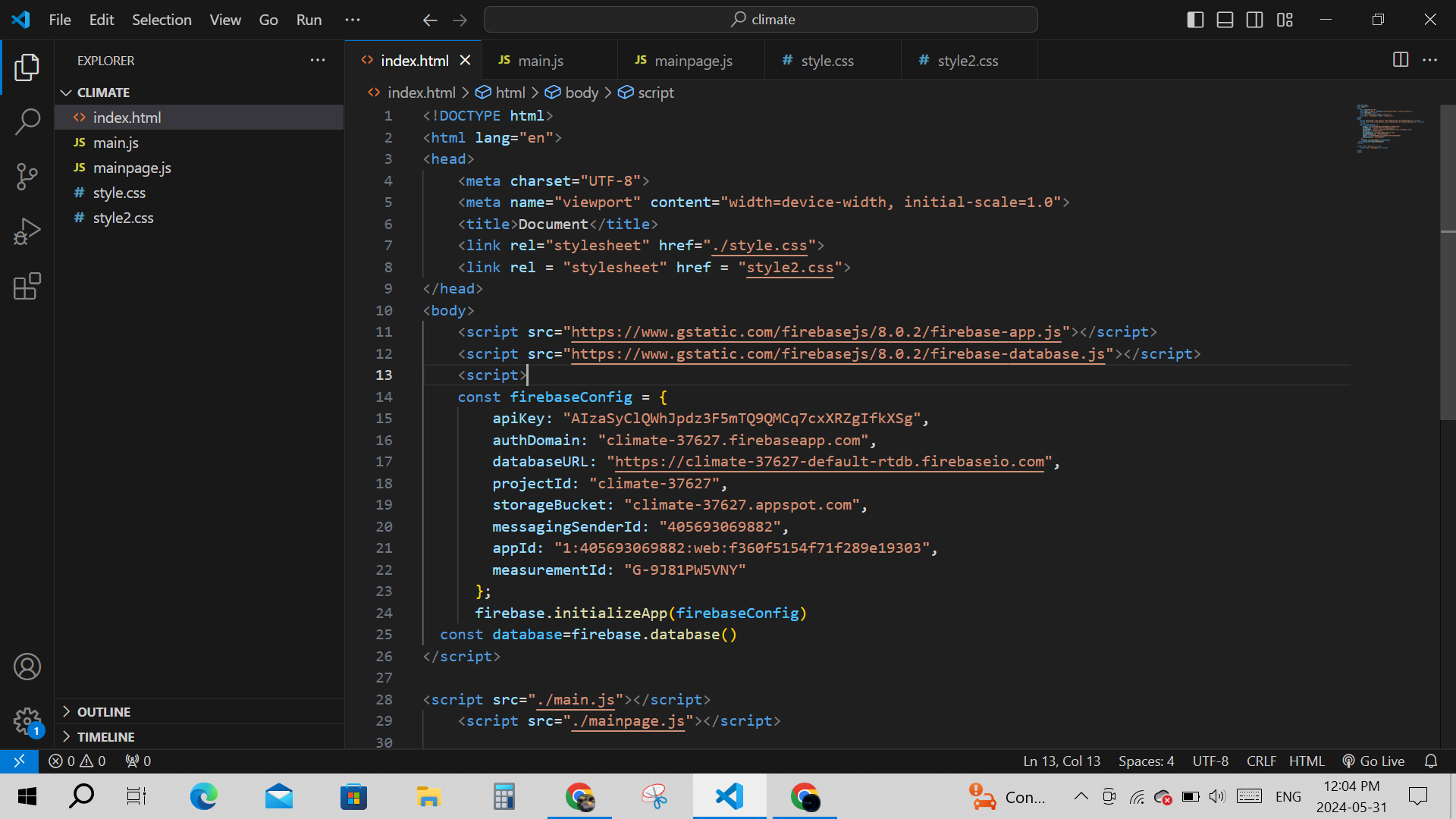Open the Source Control view
Viewport: 1456px width, 819px height.
[x=27, y=177]
